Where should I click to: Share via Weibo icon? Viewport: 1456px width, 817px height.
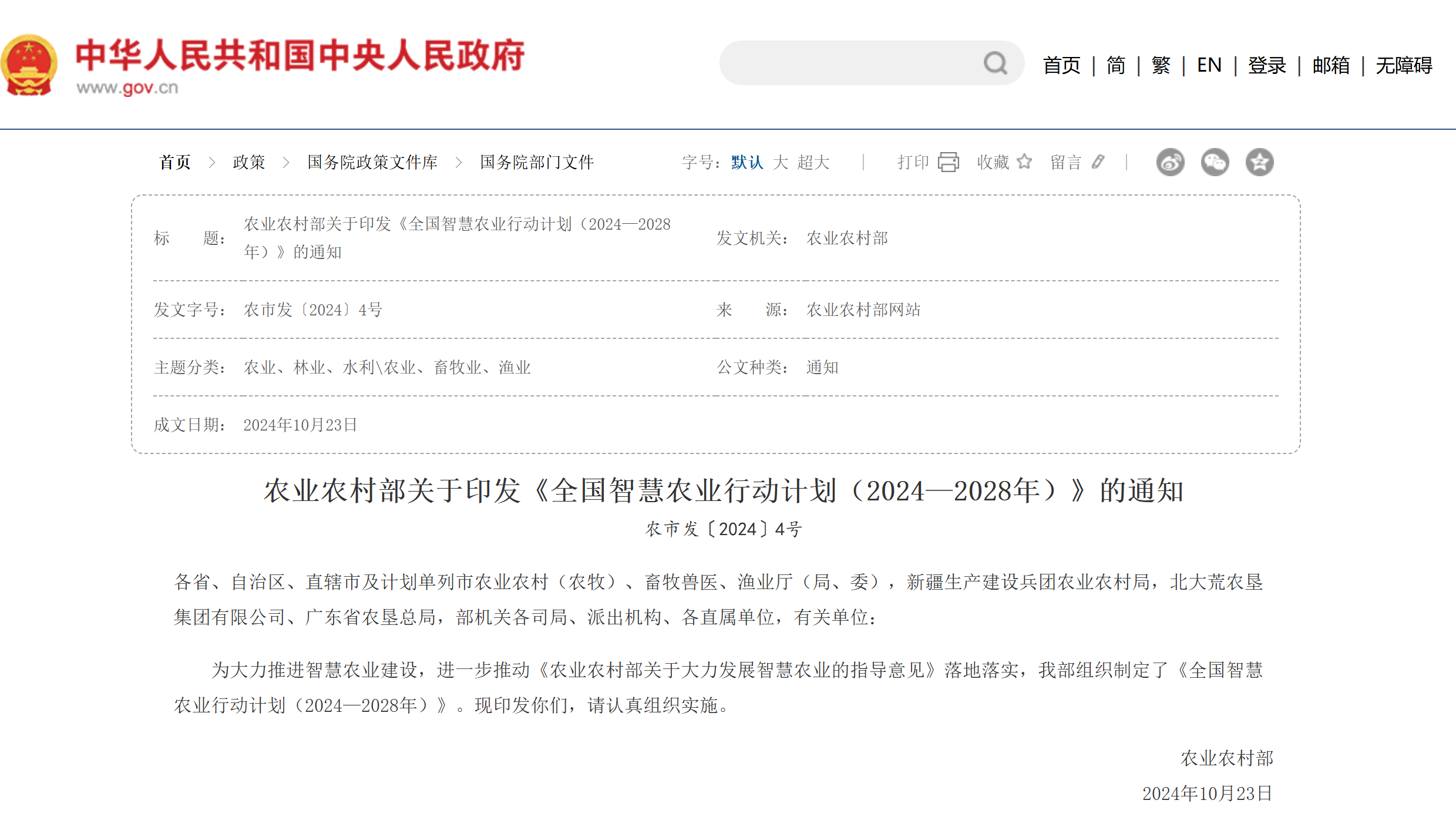pos(1170,162)
